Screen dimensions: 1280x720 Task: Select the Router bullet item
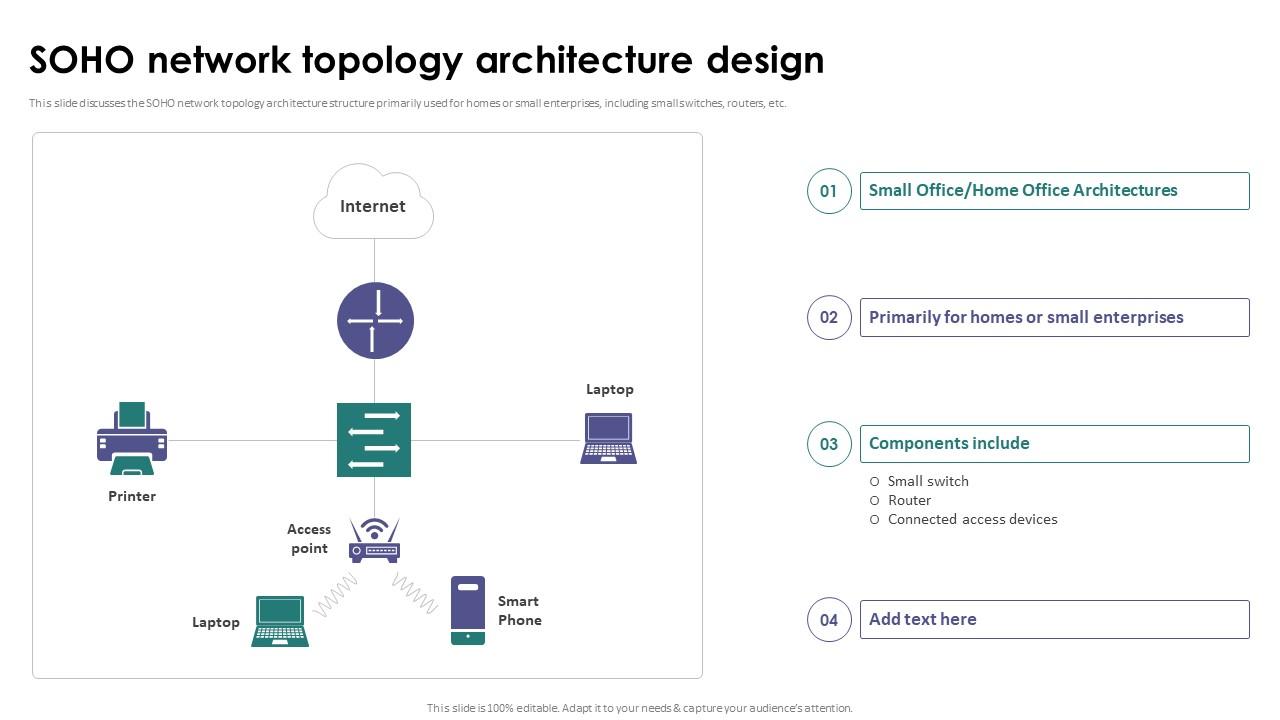(x=909, y=500)
